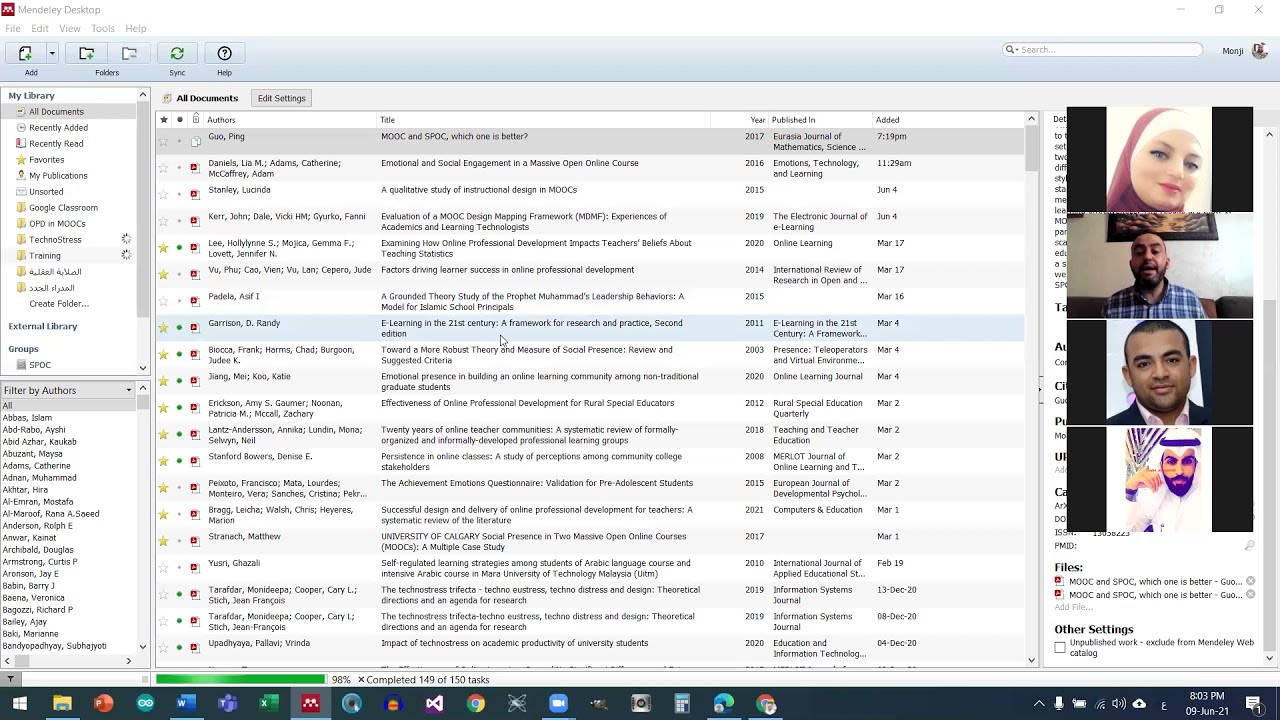Open the Windows Start menu
This screenshot has height=720, width=1280.
[x=20, y=704]
